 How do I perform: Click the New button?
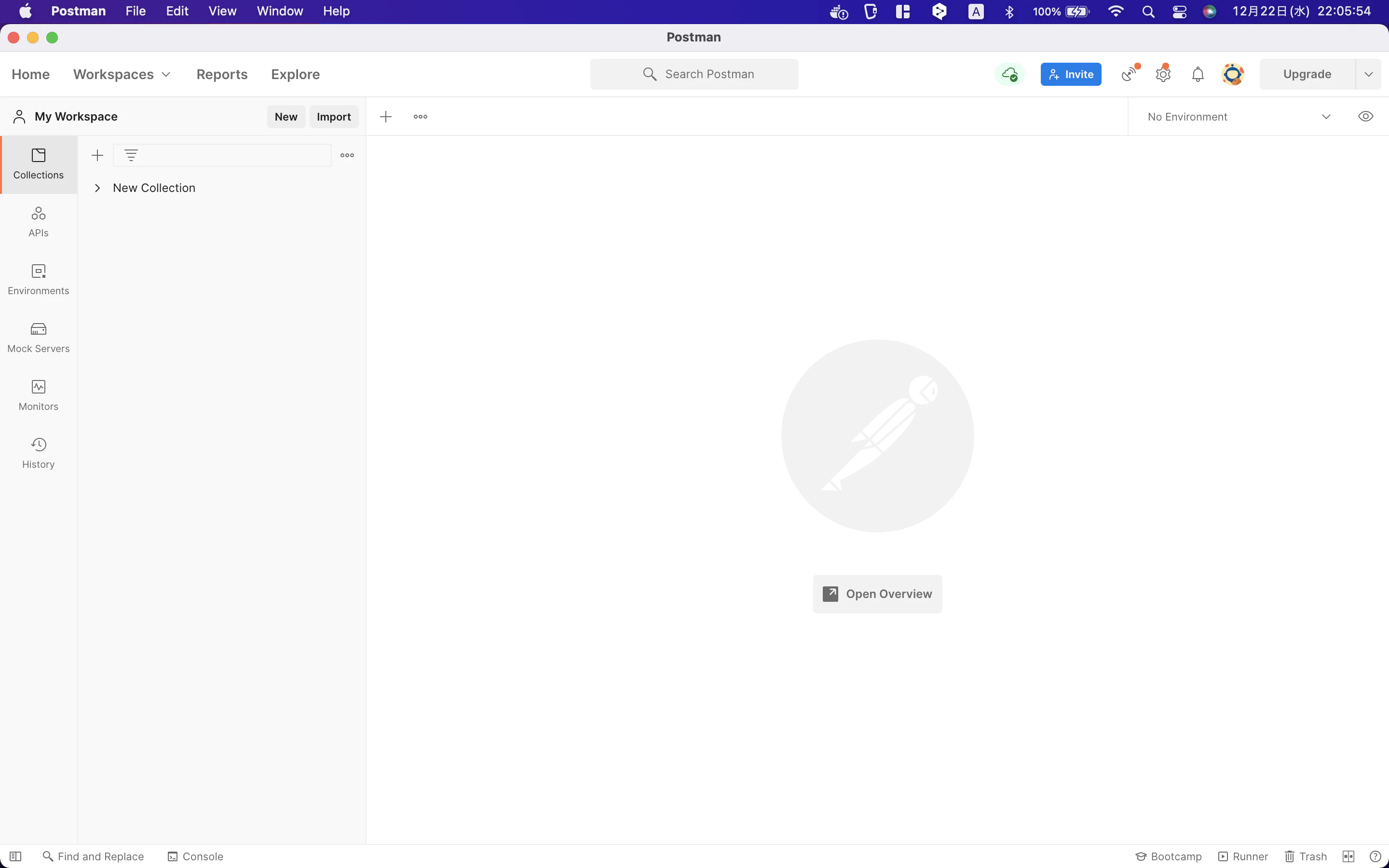[x=286, y=117]
